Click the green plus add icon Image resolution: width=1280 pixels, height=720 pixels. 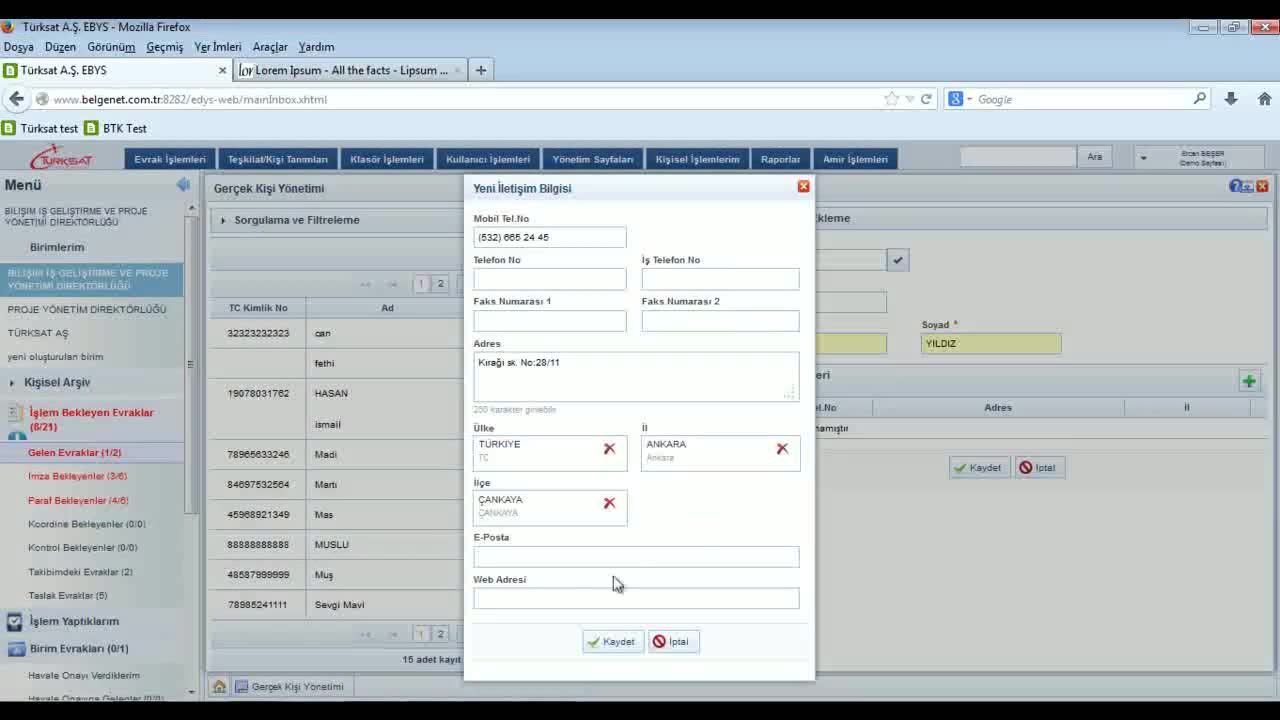coord(1249,381)
